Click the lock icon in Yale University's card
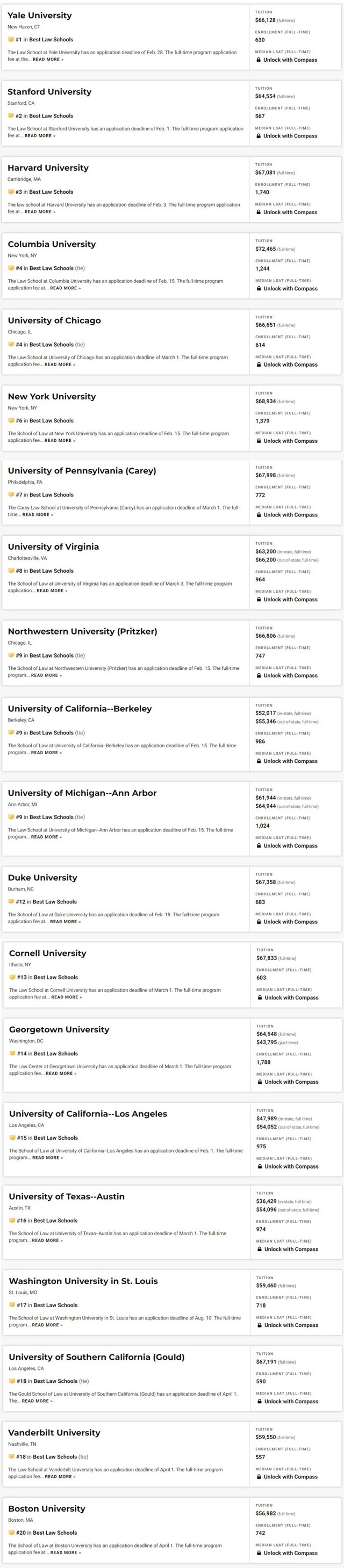Image resolution: width=344 pixels, height=1568 pixels. point(259,60)
